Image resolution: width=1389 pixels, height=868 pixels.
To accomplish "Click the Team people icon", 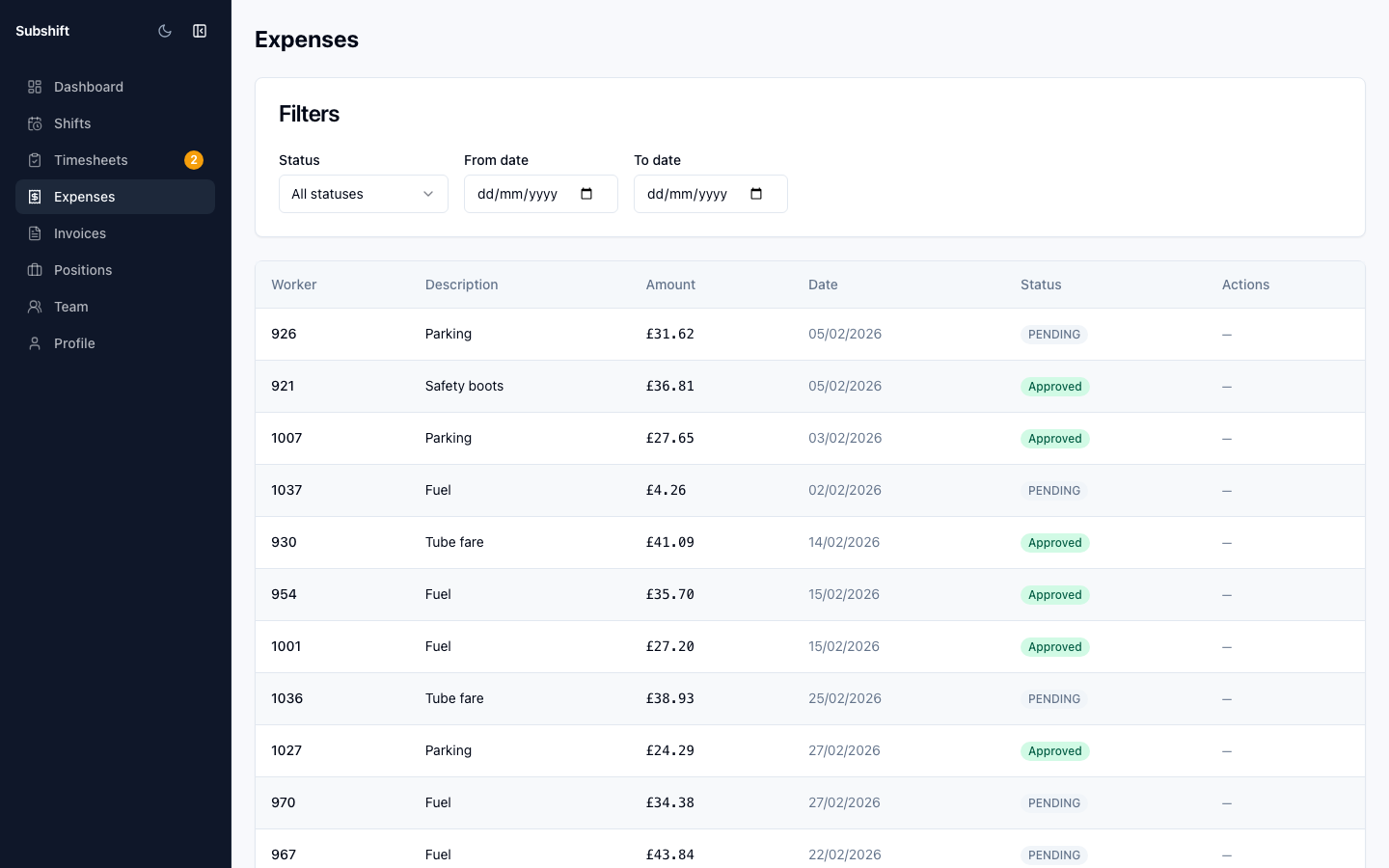I will 35,307.
